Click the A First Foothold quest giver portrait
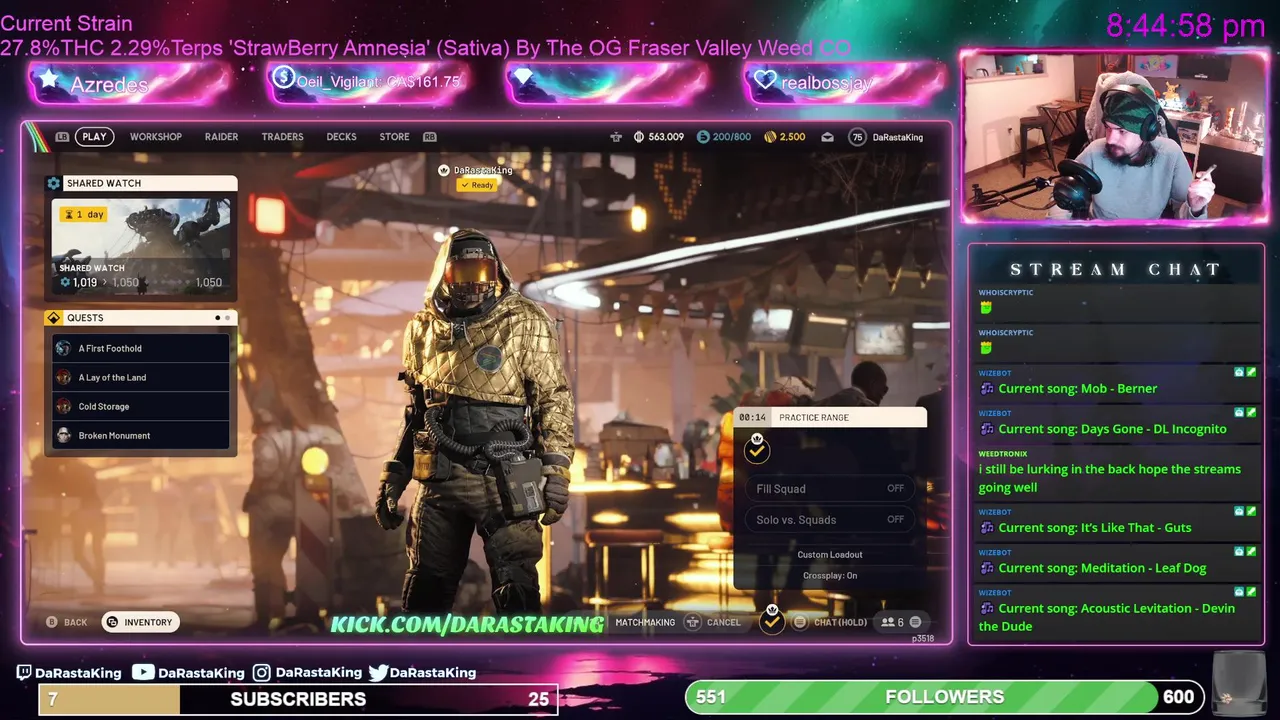Viewport: 1280px width, 720px height. tap(63, 348)
